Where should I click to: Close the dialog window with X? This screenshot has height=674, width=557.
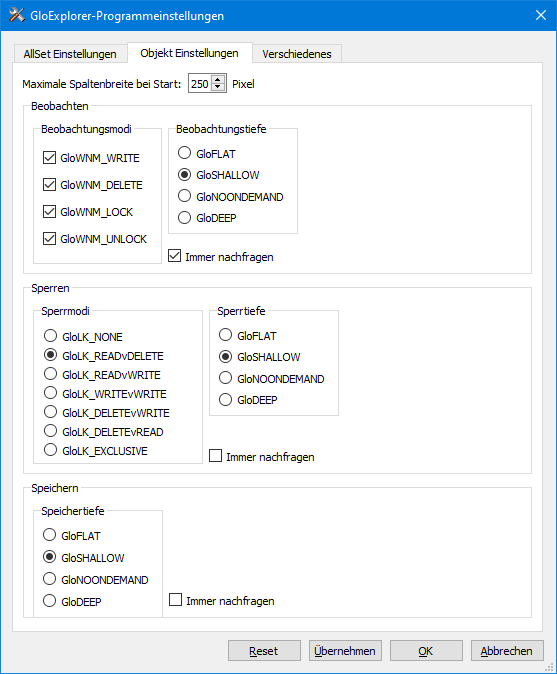tap(541, 15)
